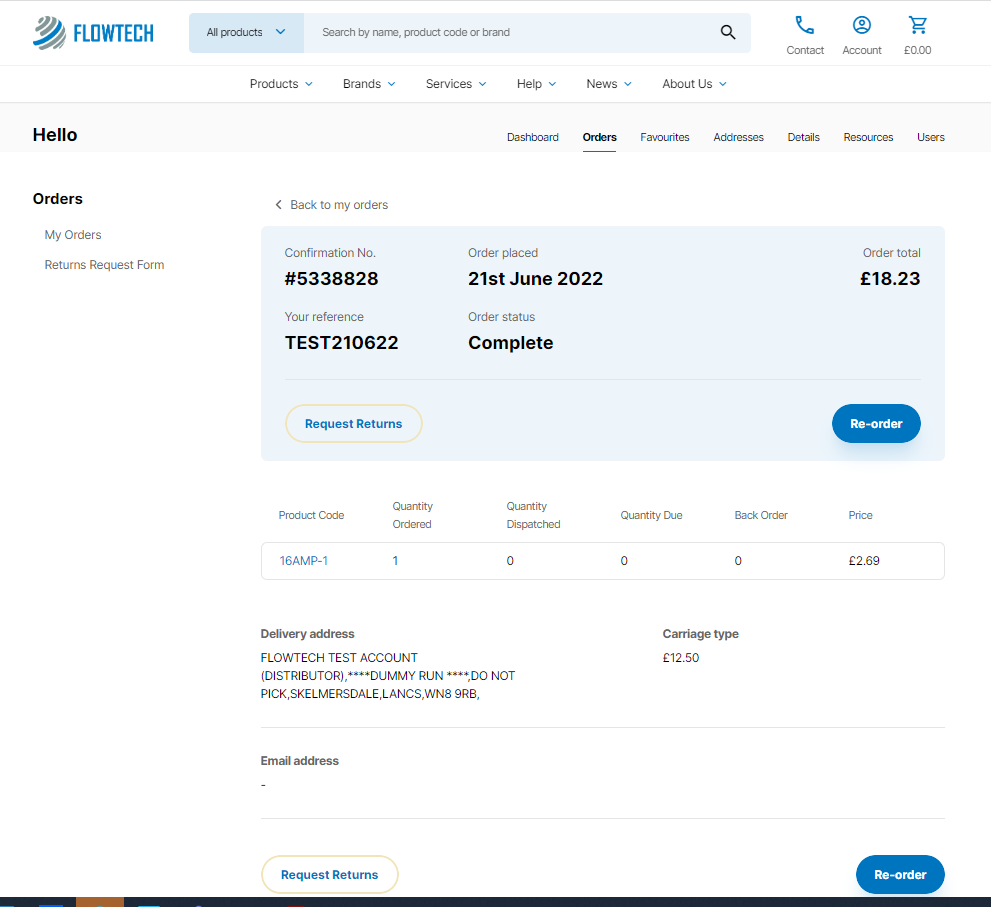The height and width of the screenshot is (907, 991).
Task: Click the top Request Returns button
Action: 353,423
